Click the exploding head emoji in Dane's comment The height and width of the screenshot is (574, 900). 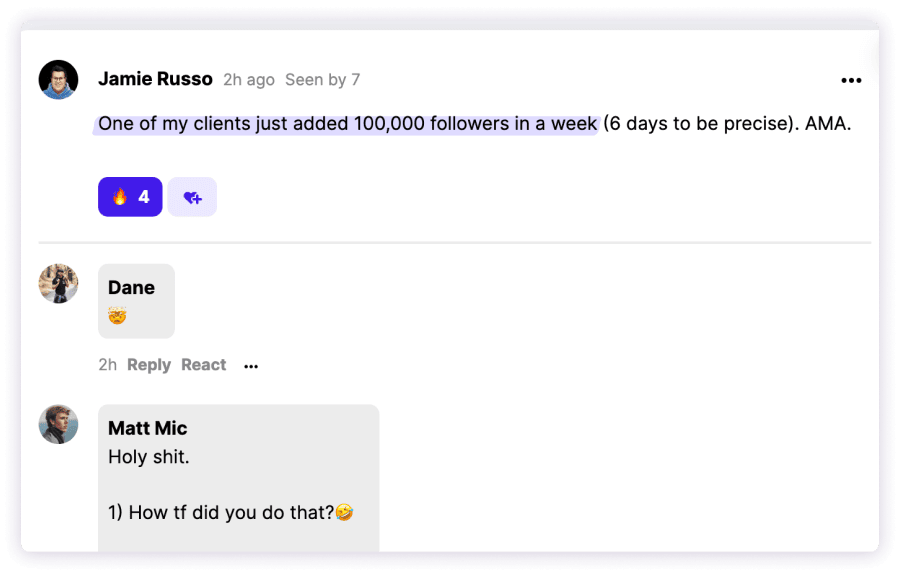(x=117, y=315)
